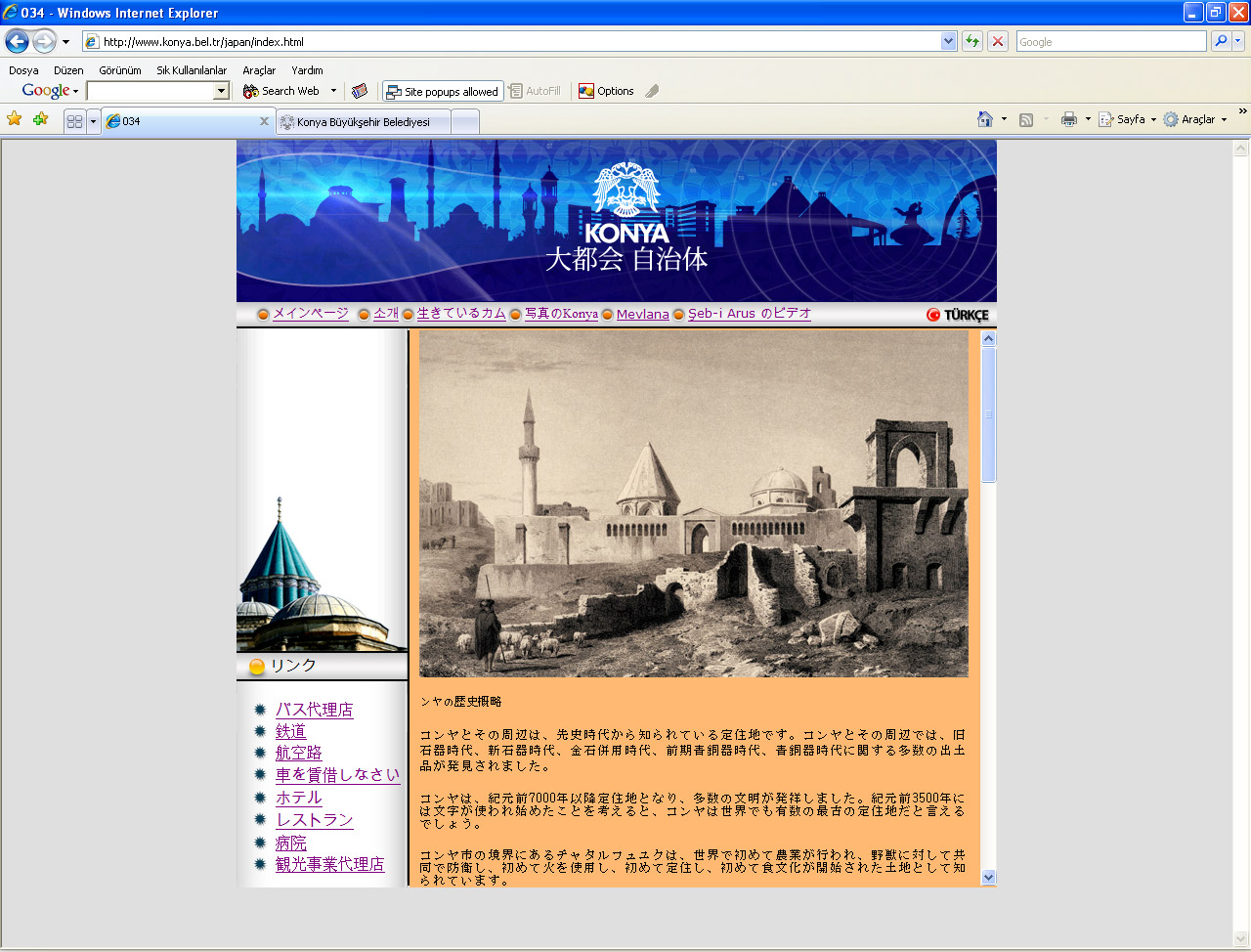Click the Refresh page icon
This screenshot has width=1251, height=952.
[x=972, y=41]
